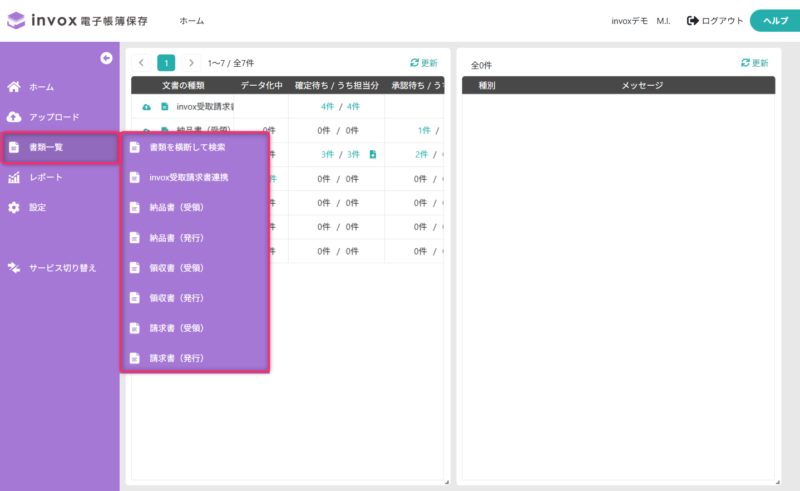Open サービス切り替え in the sidebar
The image size is (800, 491).
click(x=60, y=267)
